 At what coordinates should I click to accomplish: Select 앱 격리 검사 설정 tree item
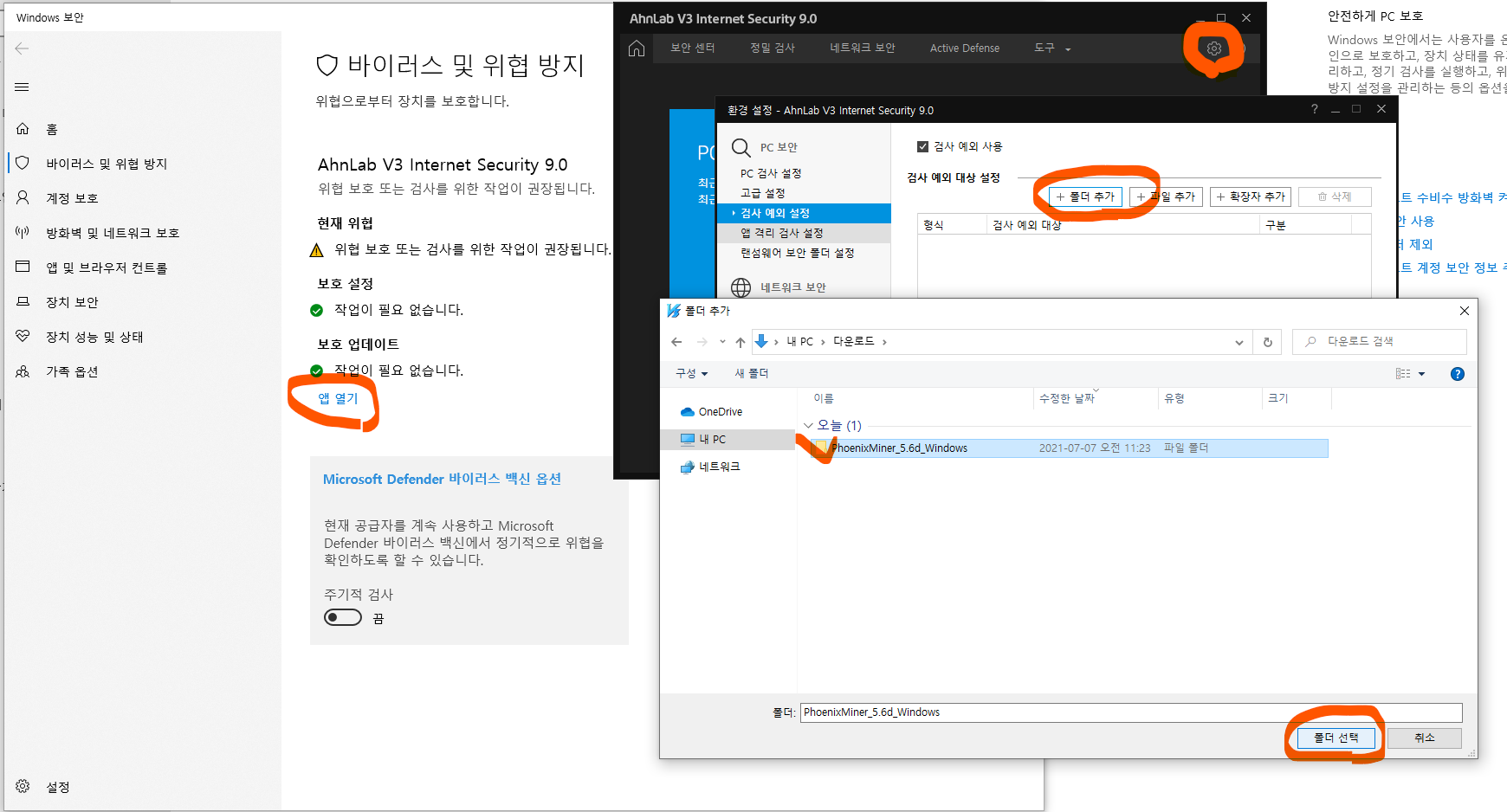tap(804, 233)
